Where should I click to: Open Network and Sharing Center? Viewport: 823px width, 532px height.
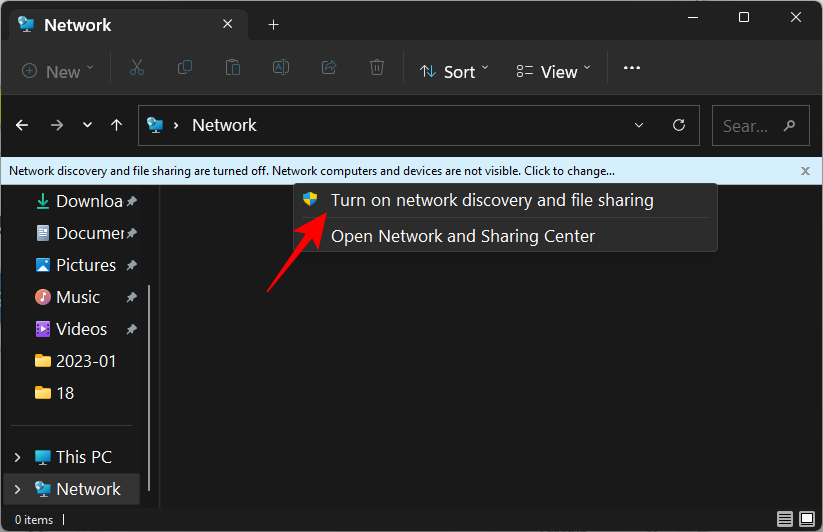pyautogui.click(x=462, y=237)
